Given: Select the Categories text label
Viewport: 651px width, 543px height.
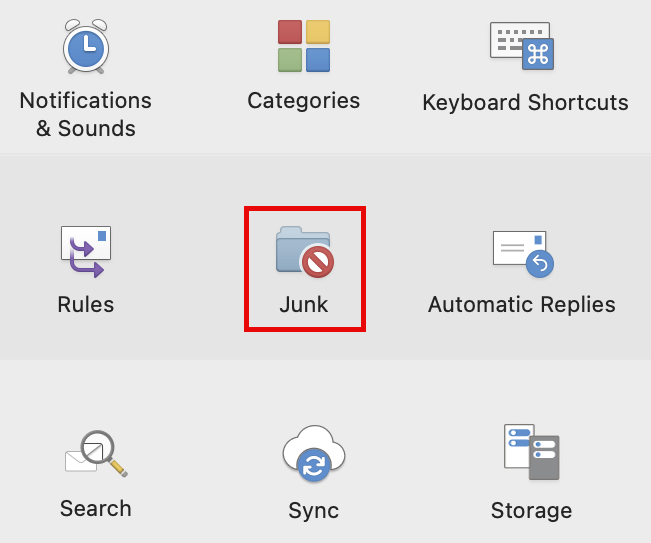Looking at the screenshot, I should [x=304, y=101].
